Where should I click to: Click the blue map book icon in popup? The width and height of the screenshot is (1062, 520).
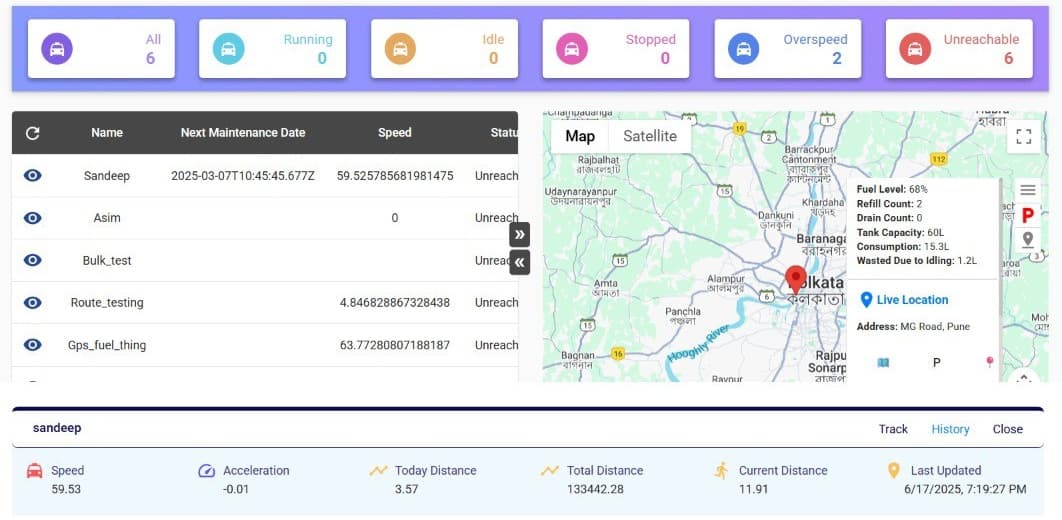883,362
